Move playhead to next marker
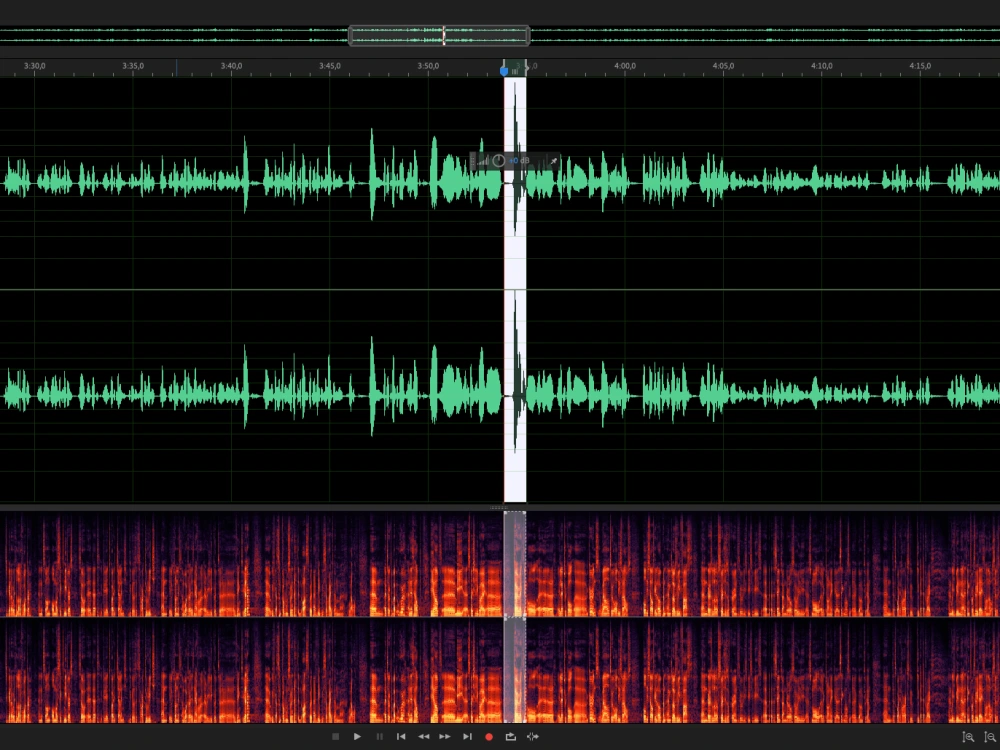Viewport: 1000px width, 750px height. (467, 737)
